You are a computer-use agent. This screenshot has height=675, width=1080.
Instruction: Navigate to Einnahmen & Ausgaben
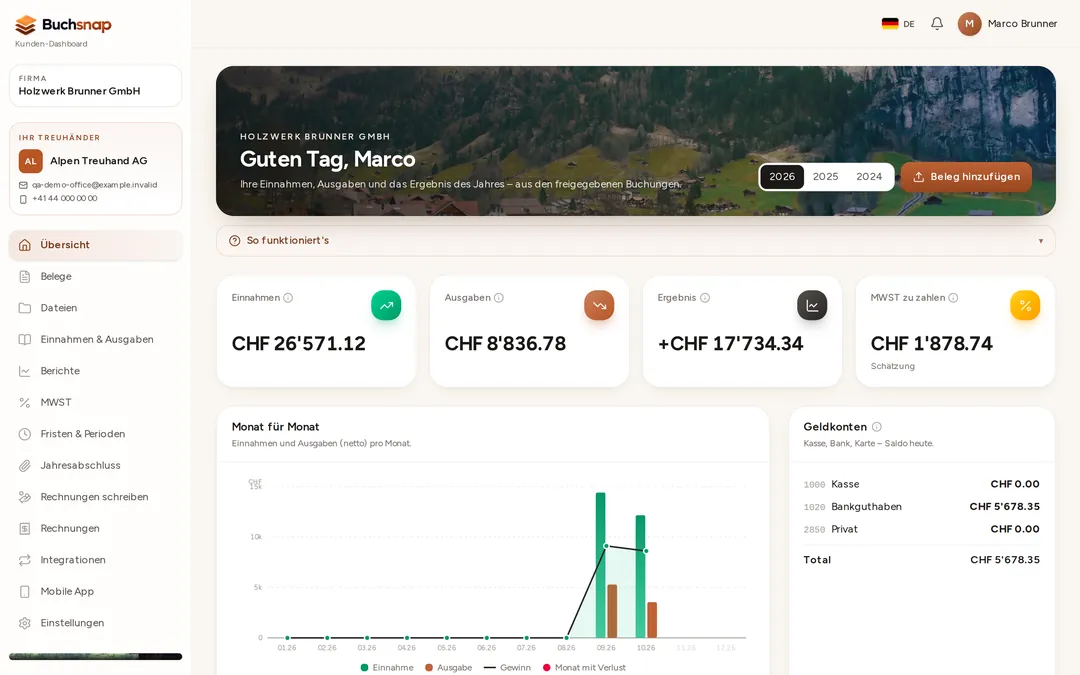coord(96,340)
